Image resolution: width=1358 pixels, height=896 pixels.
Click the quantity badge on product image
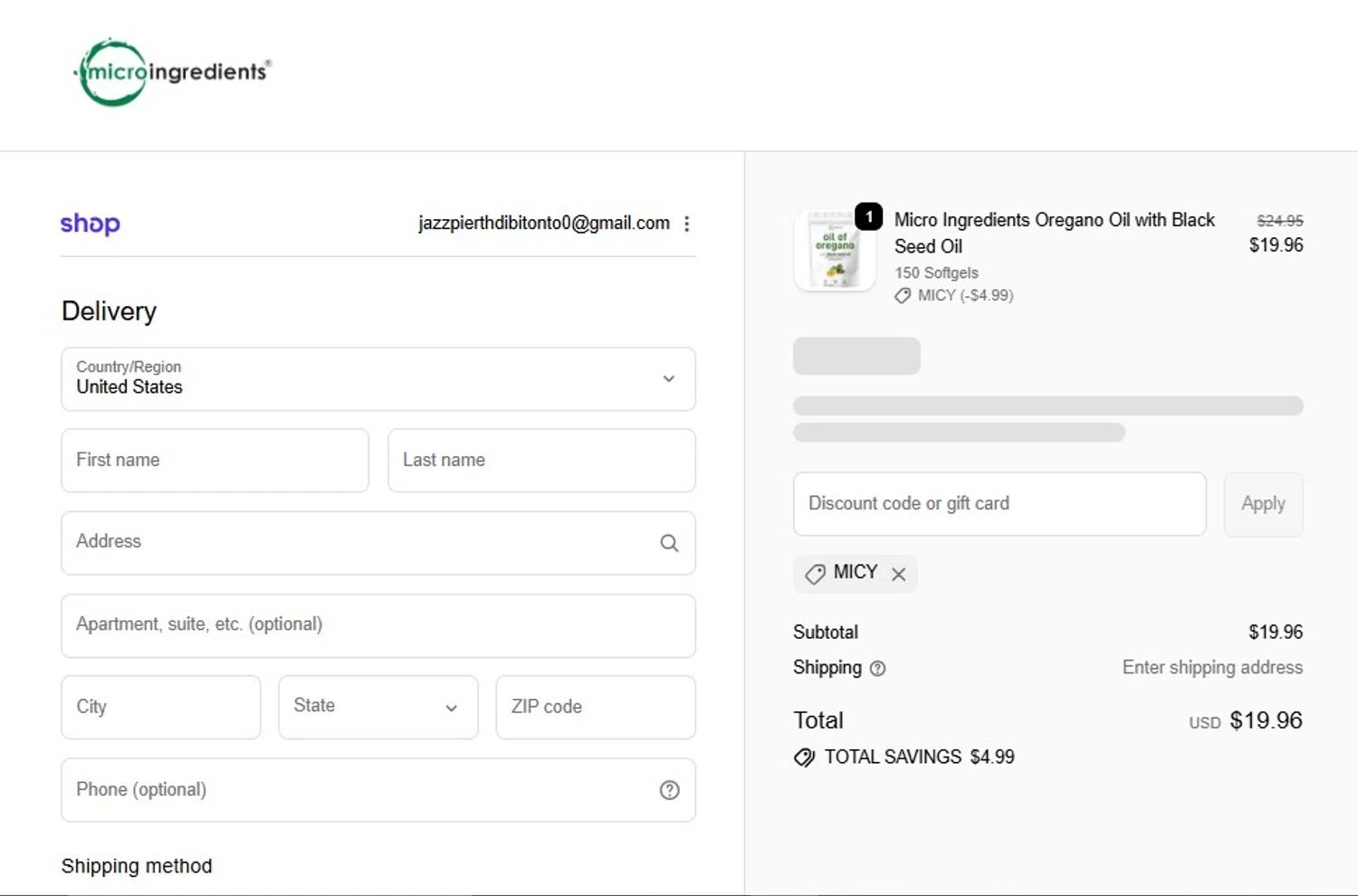(869, 216)
